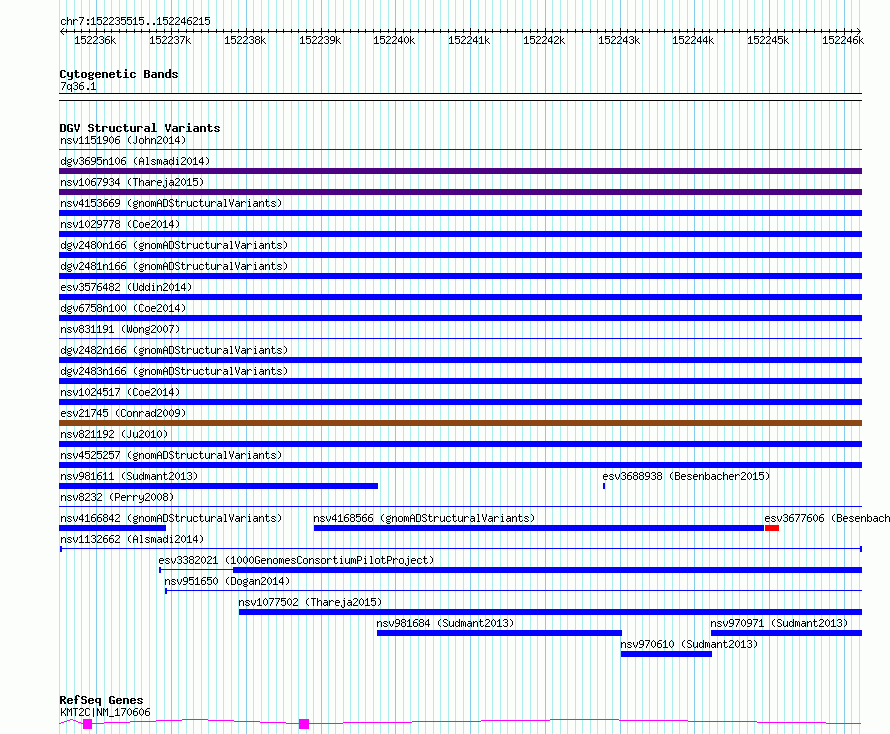Open esv3688938 (Besenbacher2015) variant label

(686, 476)
